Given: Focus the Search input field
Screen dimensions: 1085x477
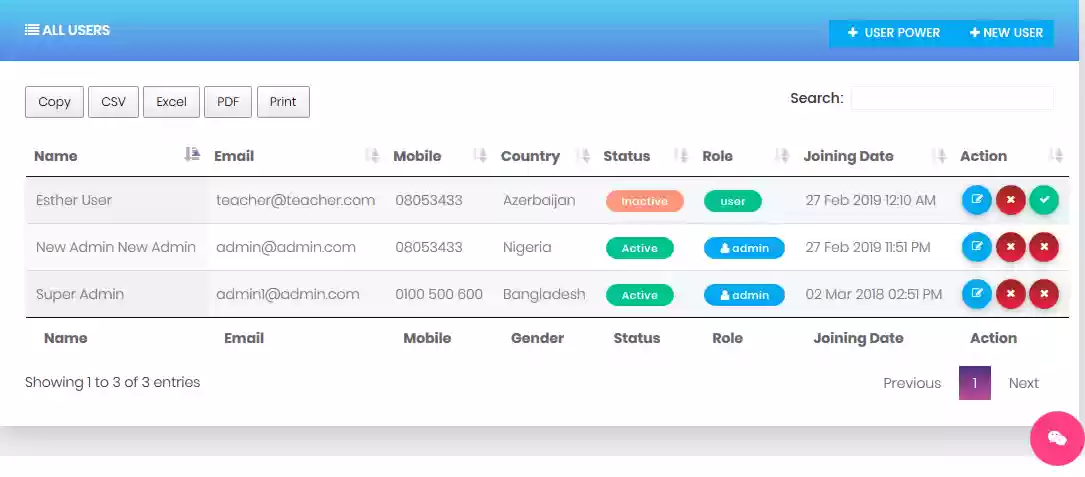Looking at the screenshot, I should click(x=952, y=98).
